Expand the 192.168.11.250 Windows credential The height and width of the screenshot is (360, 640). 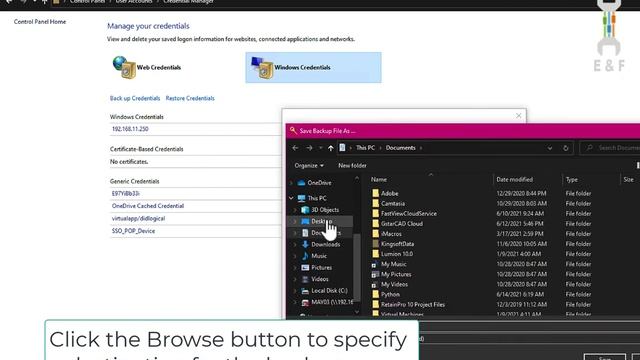(x=130, y=129)
